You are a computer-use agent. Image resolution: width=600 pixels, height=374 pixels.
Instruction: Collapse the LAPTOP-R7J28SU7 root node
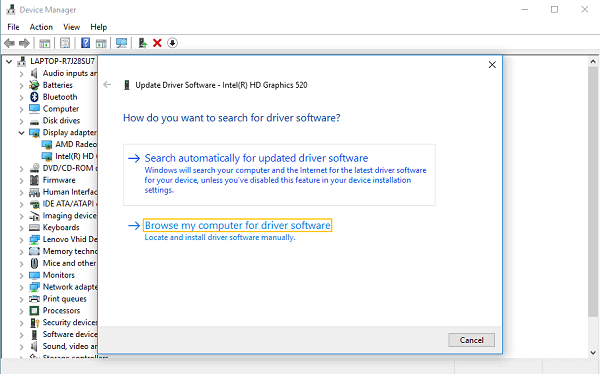[x=9, y=61]
